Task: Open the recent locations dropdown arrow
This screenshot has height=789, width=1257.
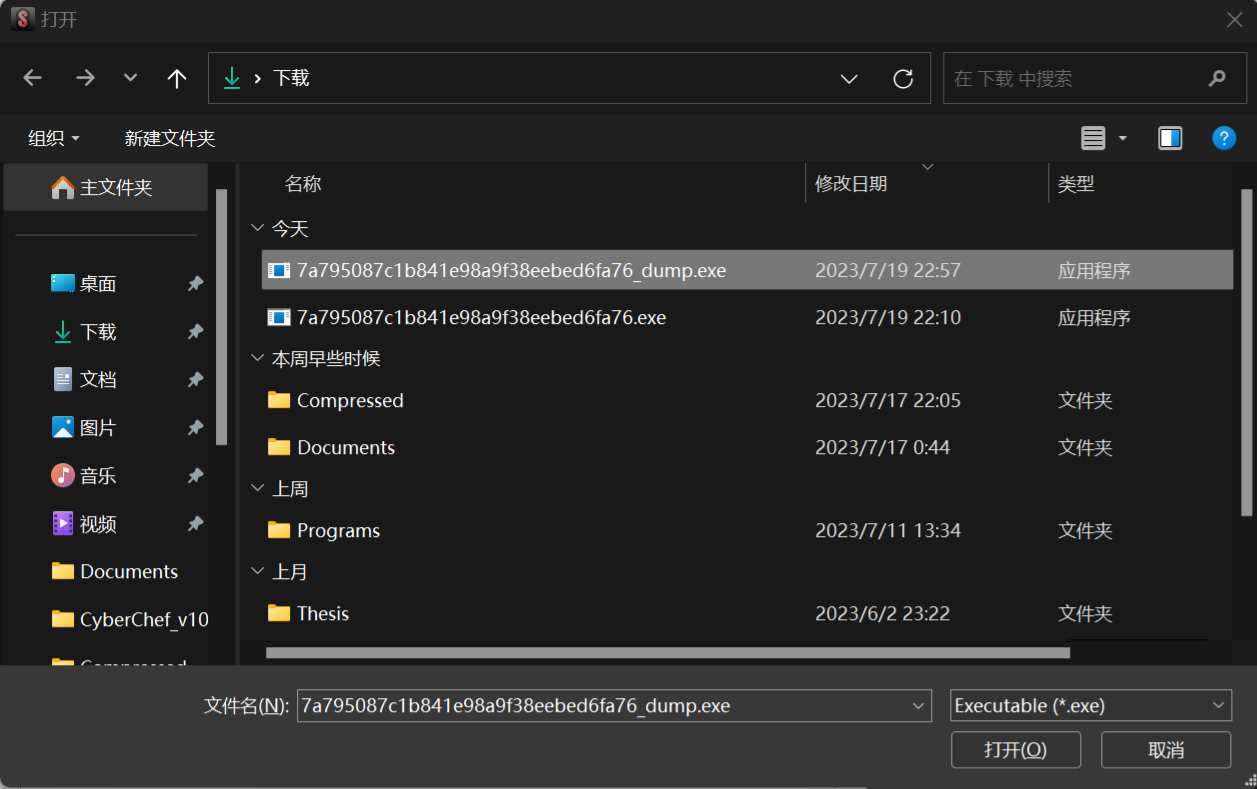Action: click(x=130, y=78)
